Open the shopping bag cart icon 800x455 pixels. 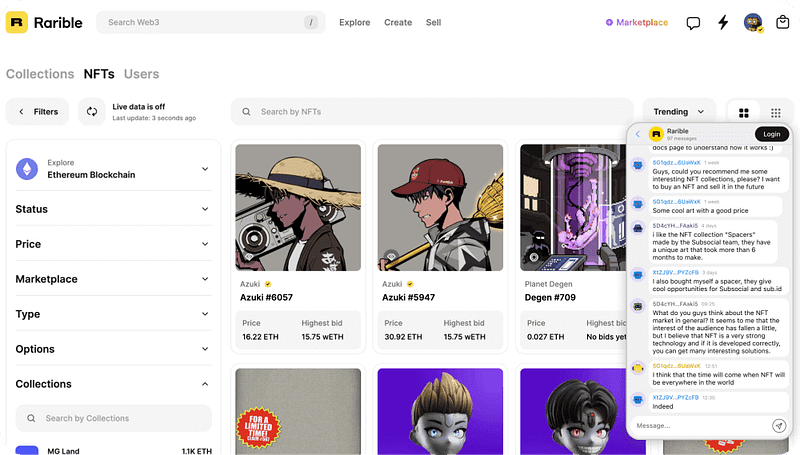coord(782,22)
